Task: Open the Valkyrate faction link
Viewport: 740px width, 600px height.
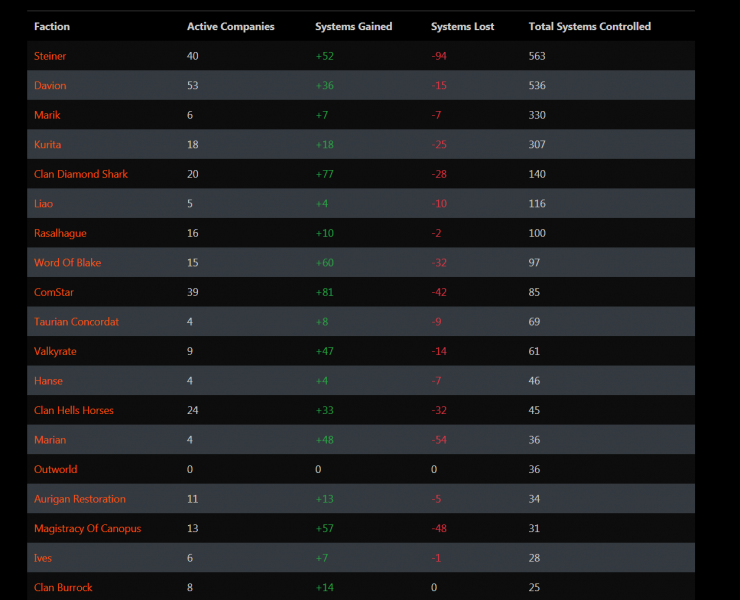Action: pos(55,351)
